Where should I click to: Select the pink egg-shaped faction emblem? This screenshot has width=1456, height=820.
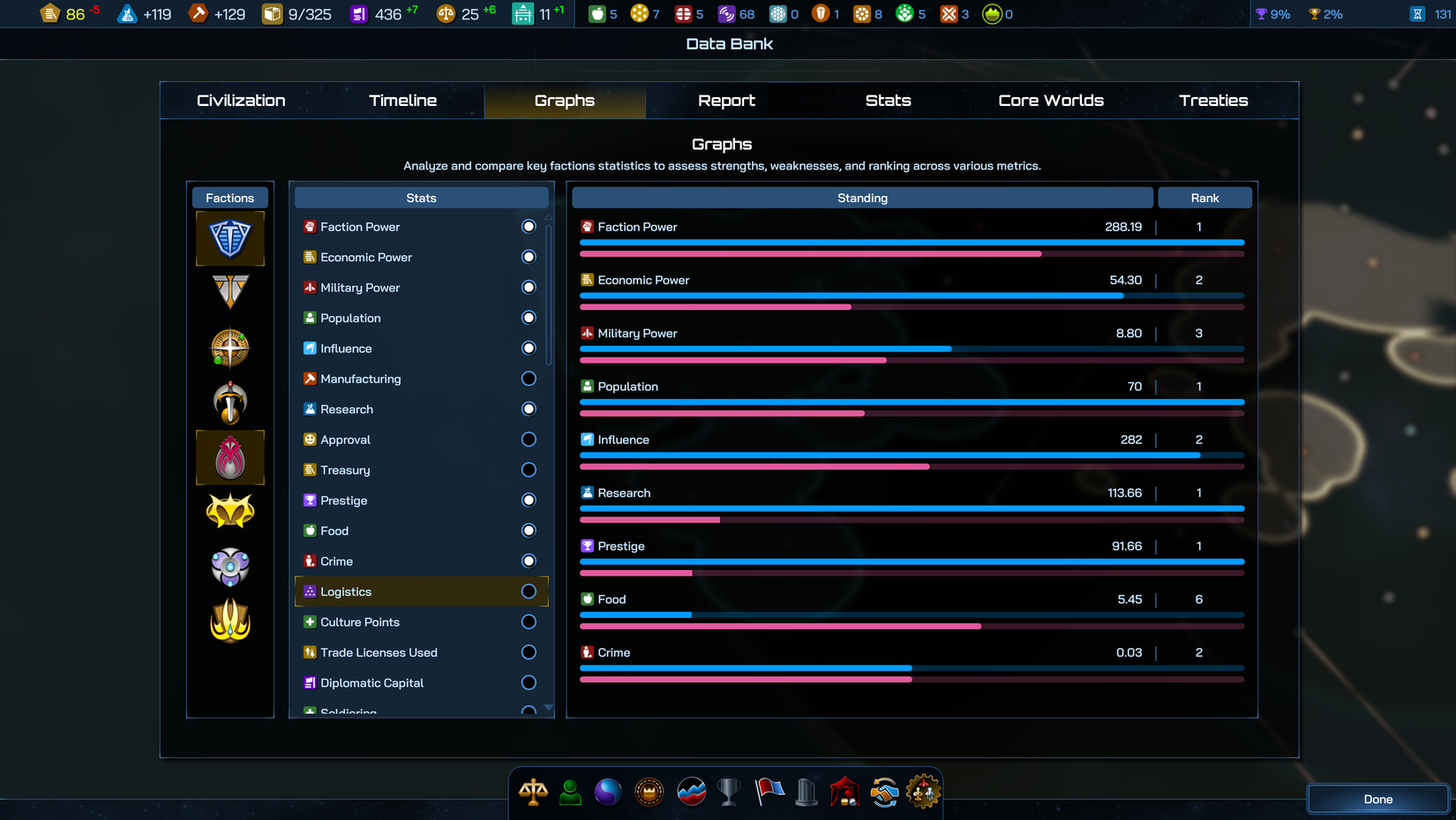[230, 457]
